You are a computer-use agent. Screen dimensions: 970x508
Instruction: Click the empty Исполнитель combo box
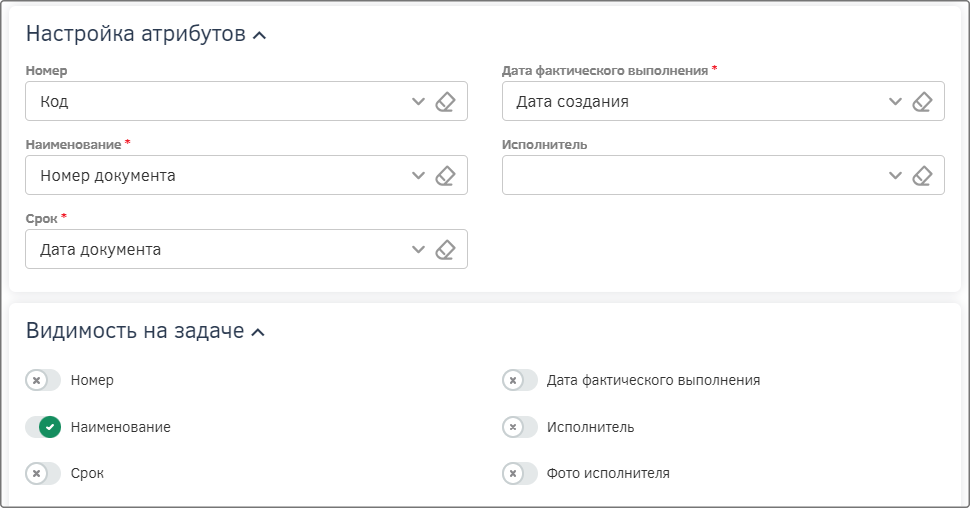[723, 175]
